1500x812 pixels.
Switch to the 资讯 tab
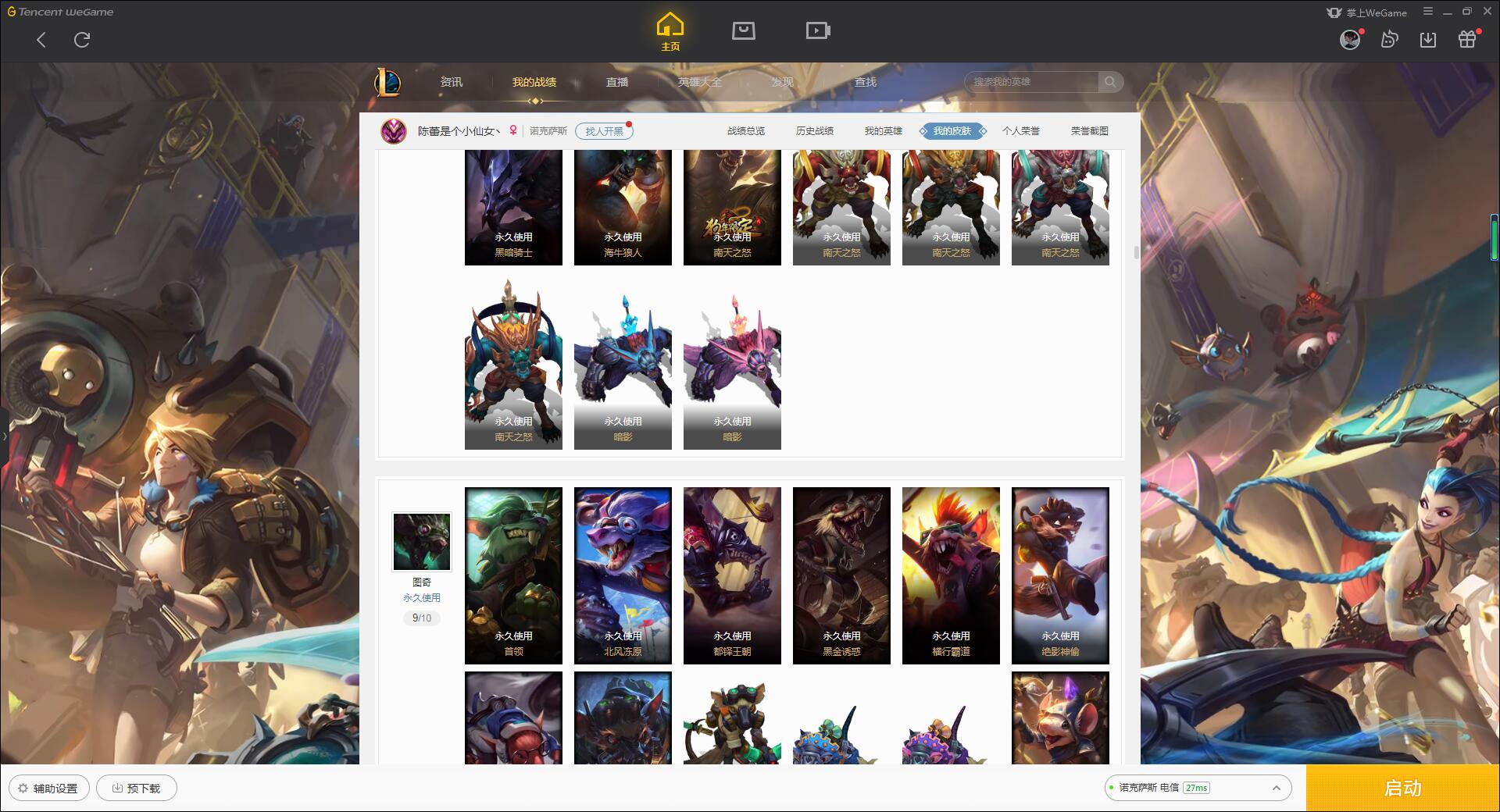451,82
